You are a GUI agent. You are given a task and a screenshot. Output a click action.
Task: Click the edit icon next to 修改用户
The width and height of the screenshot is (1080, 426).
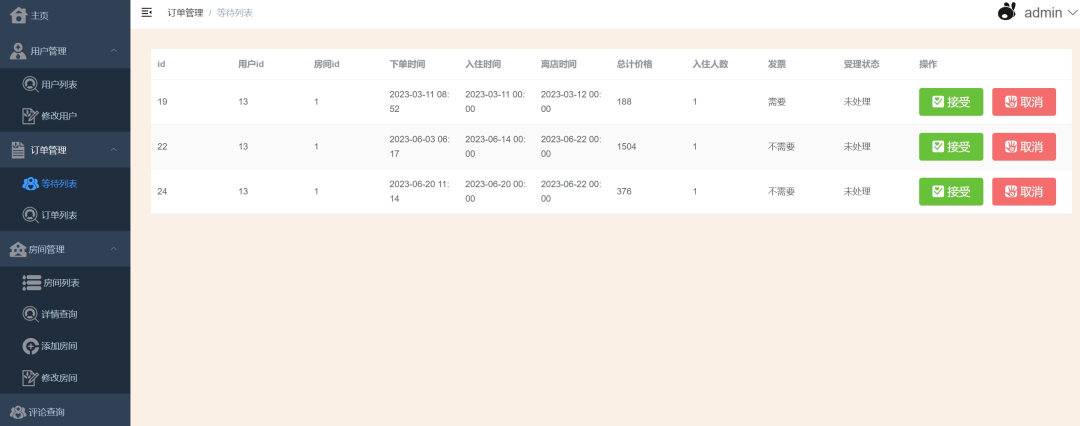coord(30,116)
